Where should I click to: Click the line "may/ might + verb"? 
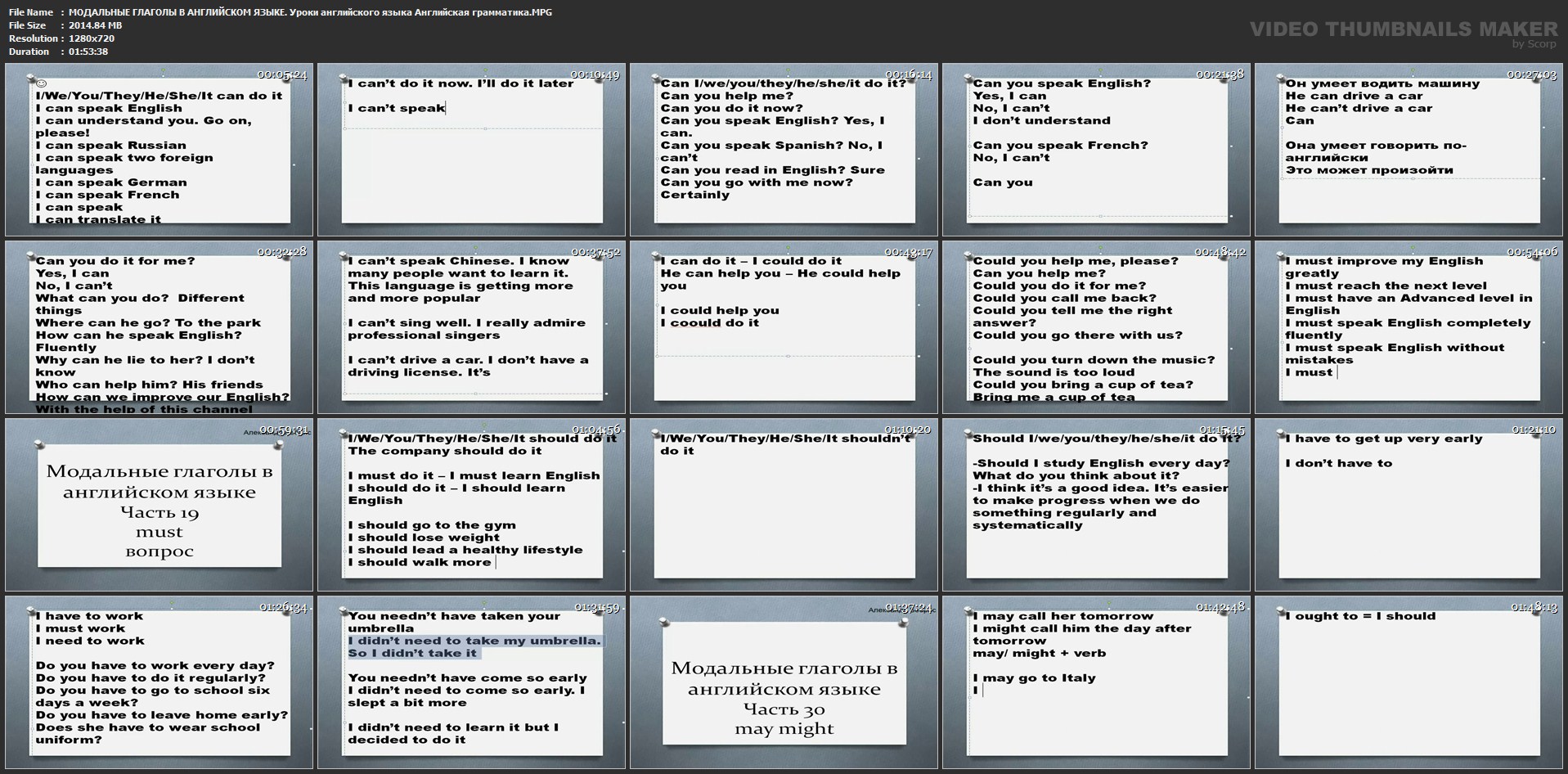[x=1039, y=654]
